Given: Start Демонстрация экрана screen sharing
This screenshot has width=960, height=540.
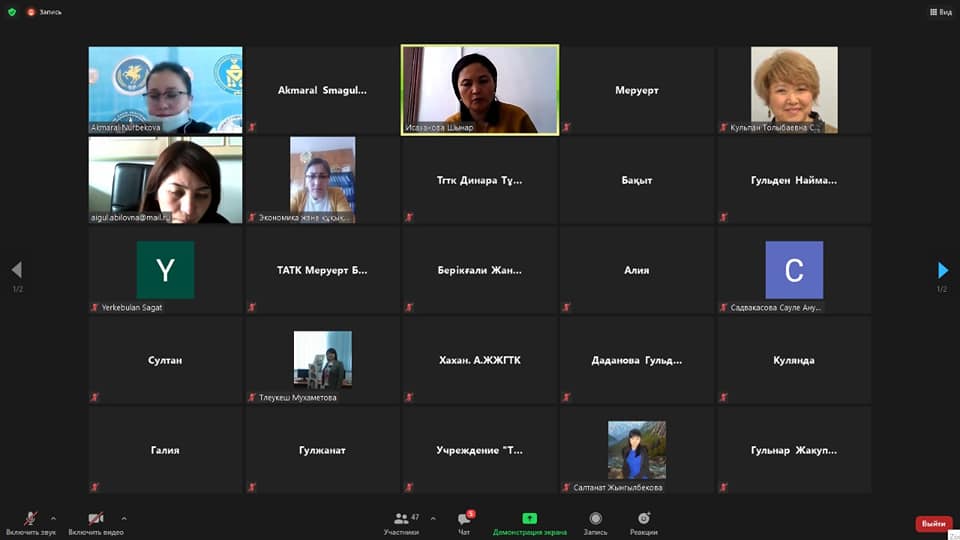Looking at the screenshot, I should click(x=529, y=522).
